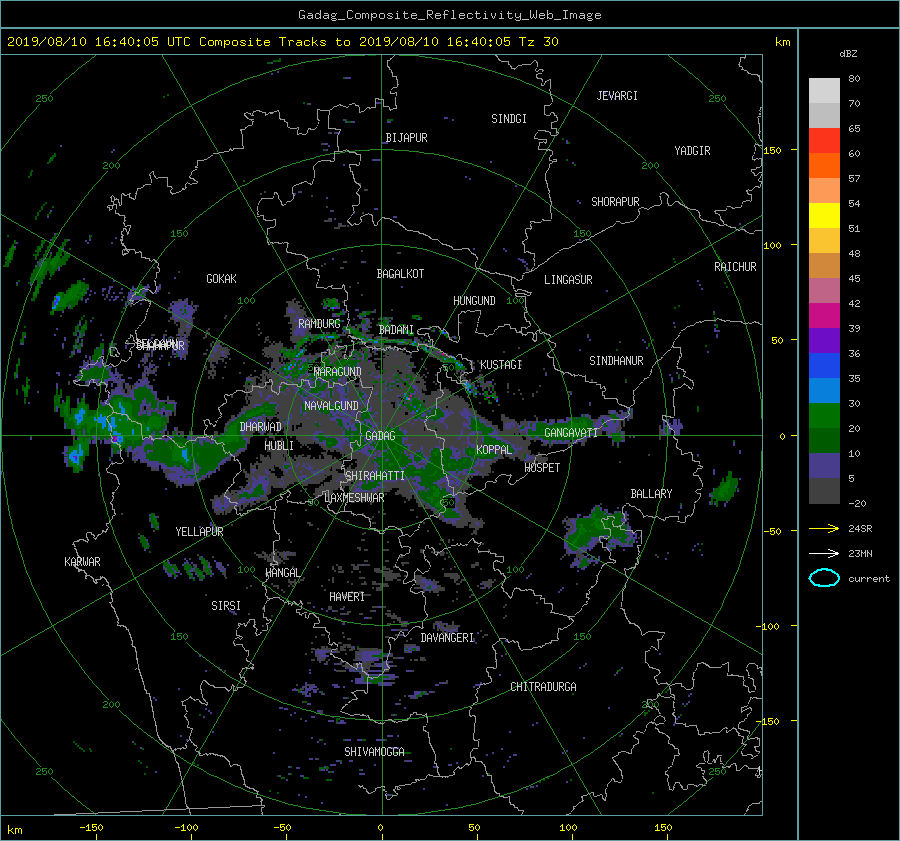Click the HAVERI city label
The height and width of the screenshot is (841, 900).
(x=347, y=597)
